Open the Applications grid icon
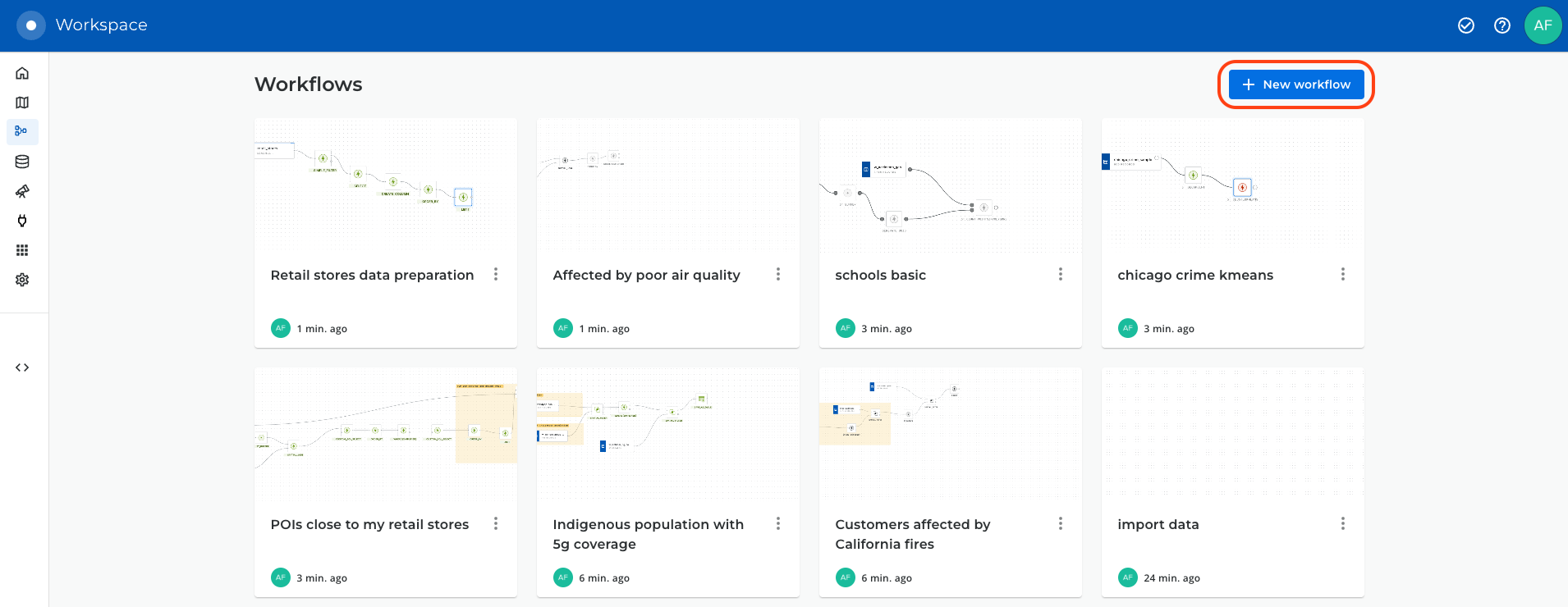Screen dimensions: 1568x607 [x=22, y=250]
